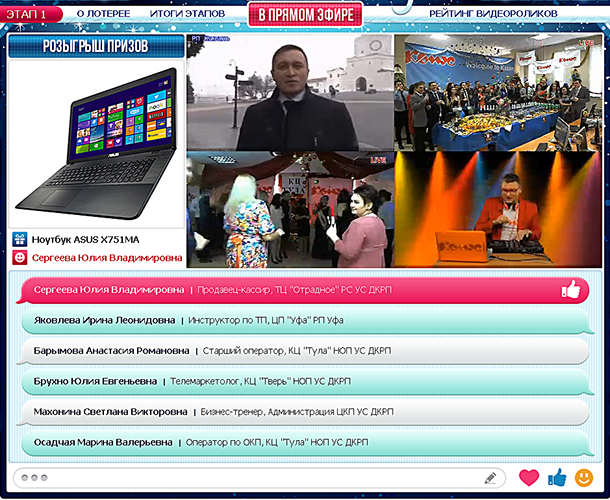Select the Ноутбук ASUS X751MA label
The width and height of the screenshot is (610, 500).
tap(85, 240)
